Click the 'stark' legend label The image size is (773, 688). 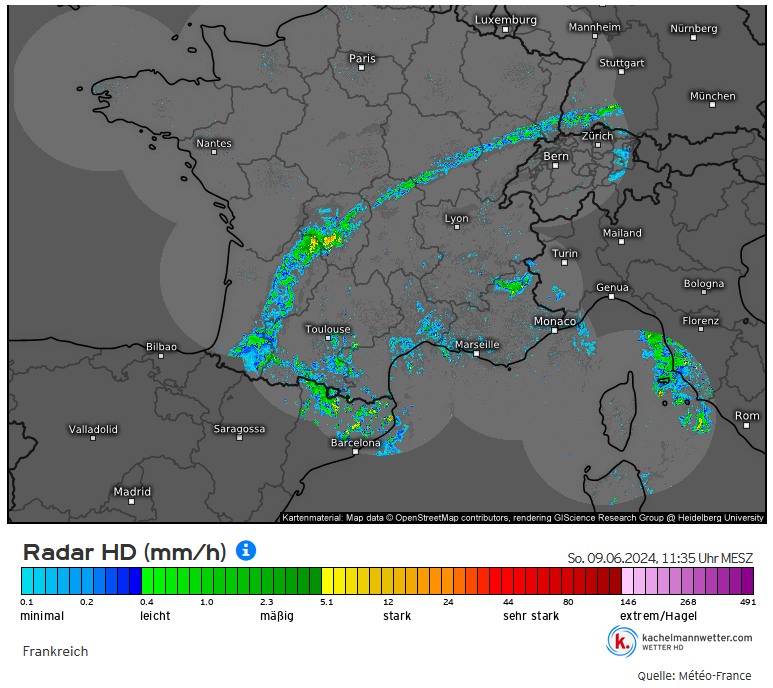(397, 616)
